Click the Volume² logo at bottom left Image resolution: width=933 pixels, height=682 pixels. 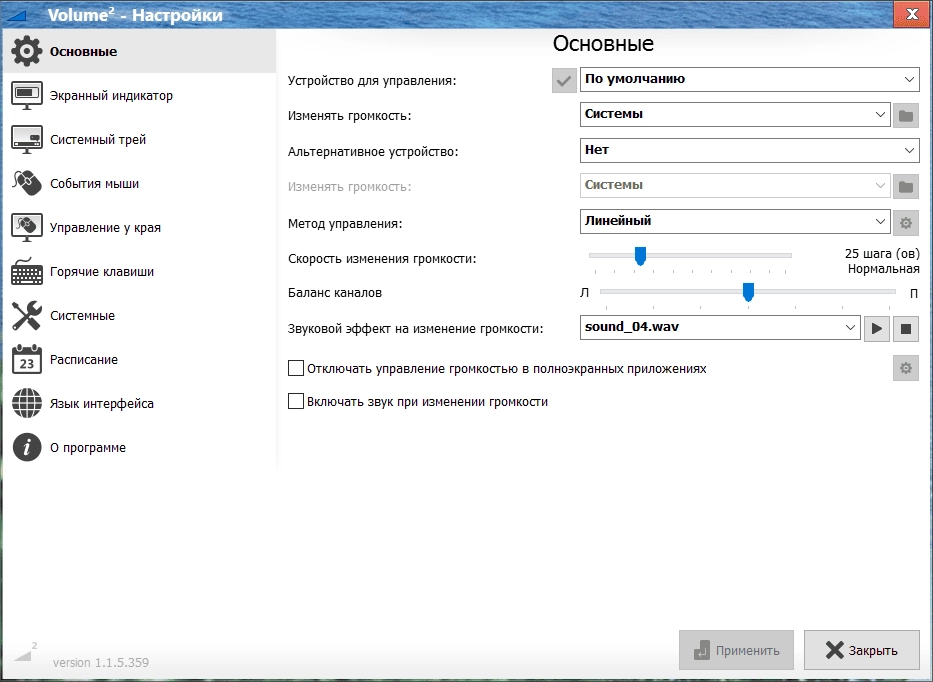[25, 652]
